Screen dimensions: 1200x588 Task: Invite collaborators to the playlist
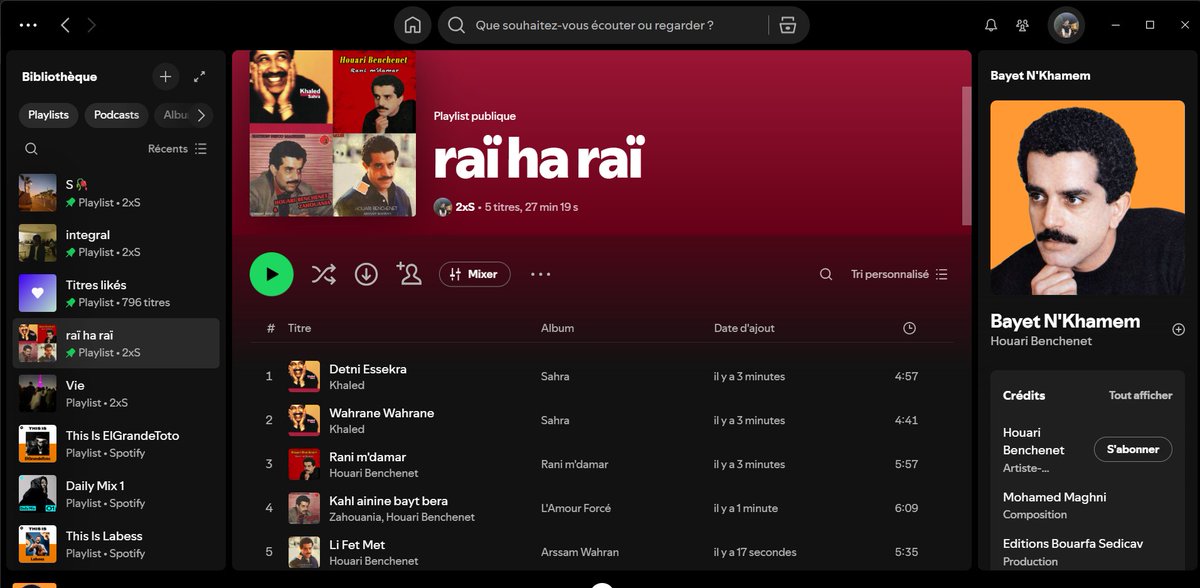tap(409, 273)
